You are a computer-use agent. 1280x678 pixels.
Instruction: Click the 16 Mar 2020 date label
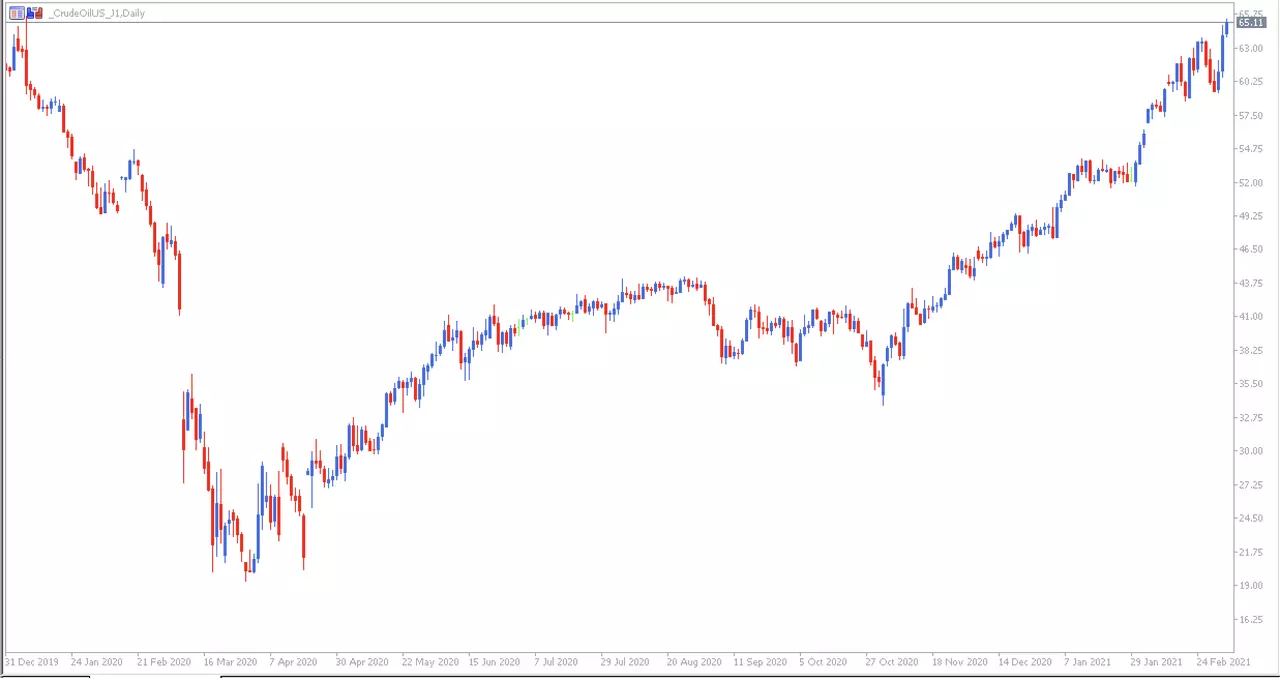tap(230, 662)
